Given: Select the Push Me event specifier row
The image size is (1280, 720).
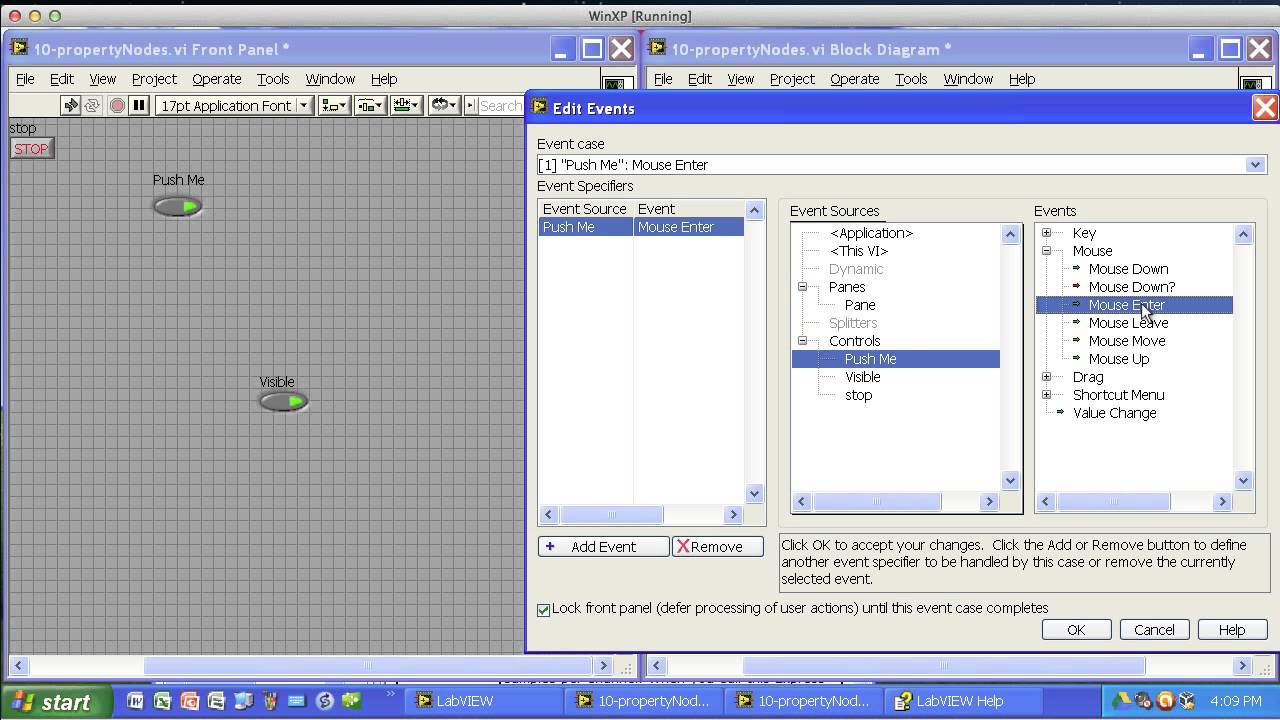Looking at the screenshot, I should click(x=641, y=227).
